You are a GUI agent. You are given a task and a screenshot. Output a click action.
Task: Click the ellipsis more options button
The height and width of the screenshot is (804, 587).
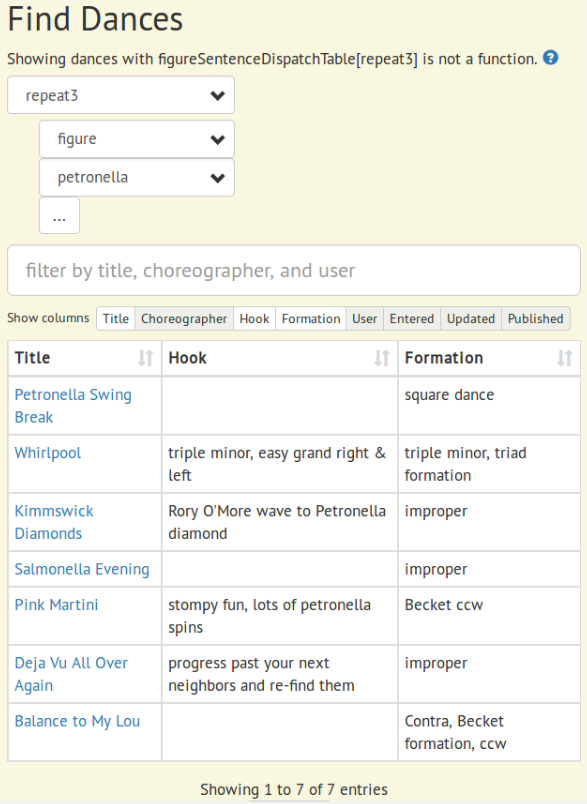(x=59, y=216)
